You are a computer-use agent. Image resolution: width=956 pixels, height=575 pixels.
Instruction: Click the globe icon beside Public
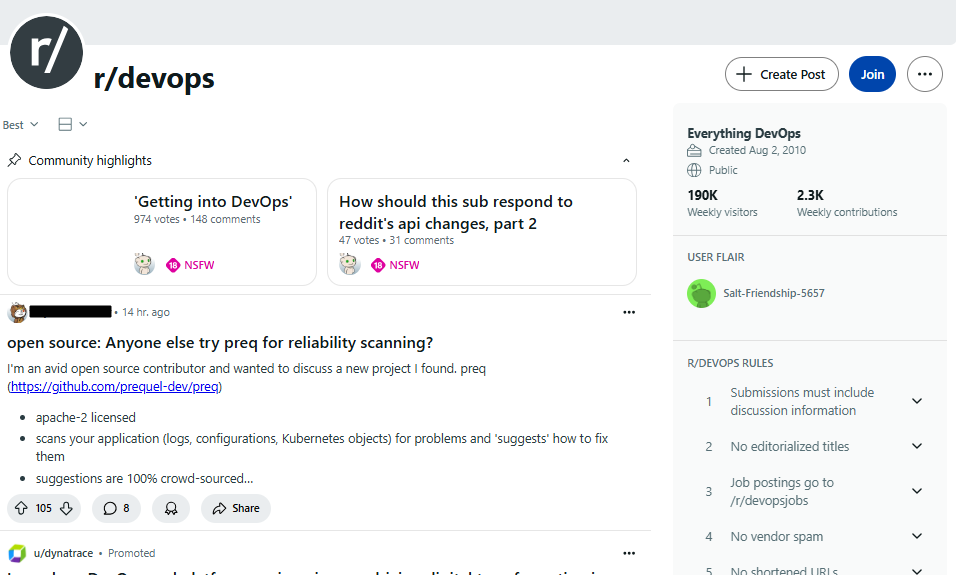[x=694, y=170]
